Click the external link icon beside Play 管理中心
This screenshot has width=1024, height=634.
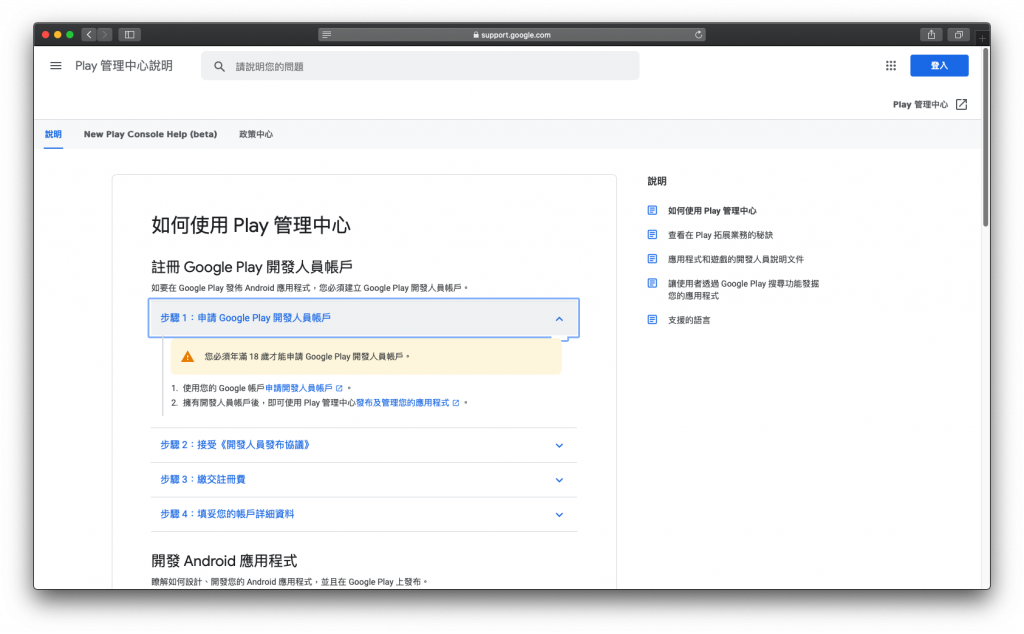click(x=961, y=104)
